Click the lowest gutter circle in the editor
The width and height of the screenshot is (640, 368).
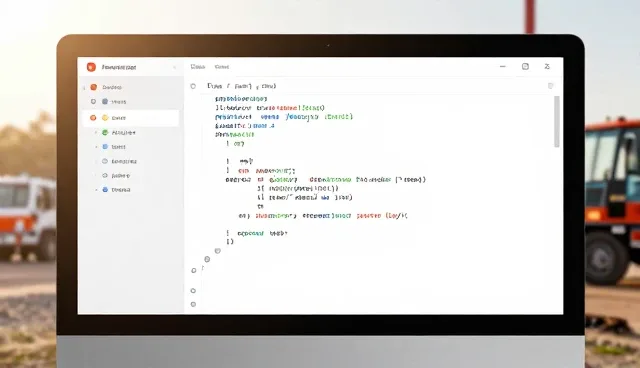193,304
